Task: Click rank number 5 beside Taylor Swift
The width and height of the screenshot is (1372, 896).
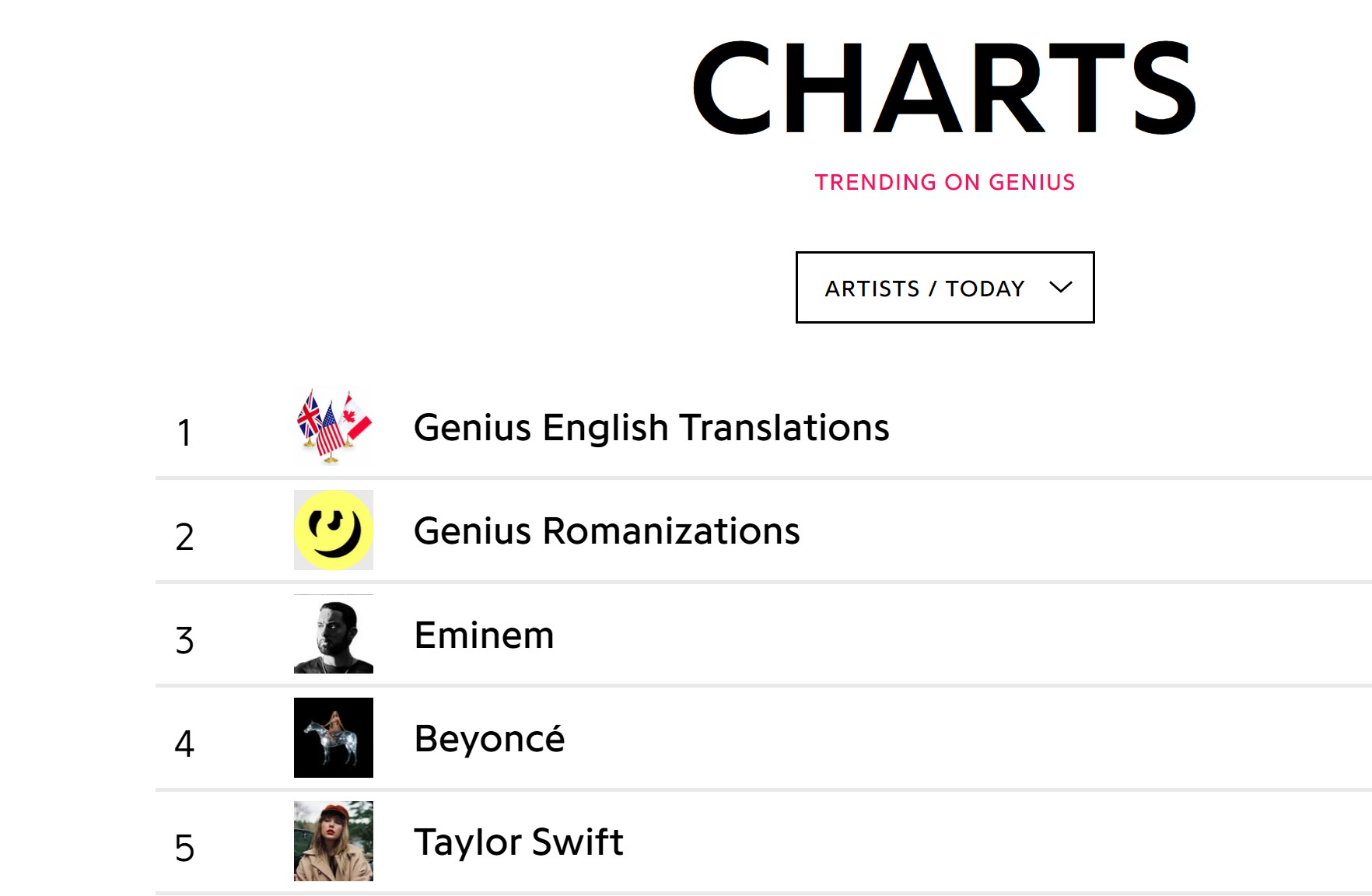Action: pyautogui.click(x=184, y=848)
